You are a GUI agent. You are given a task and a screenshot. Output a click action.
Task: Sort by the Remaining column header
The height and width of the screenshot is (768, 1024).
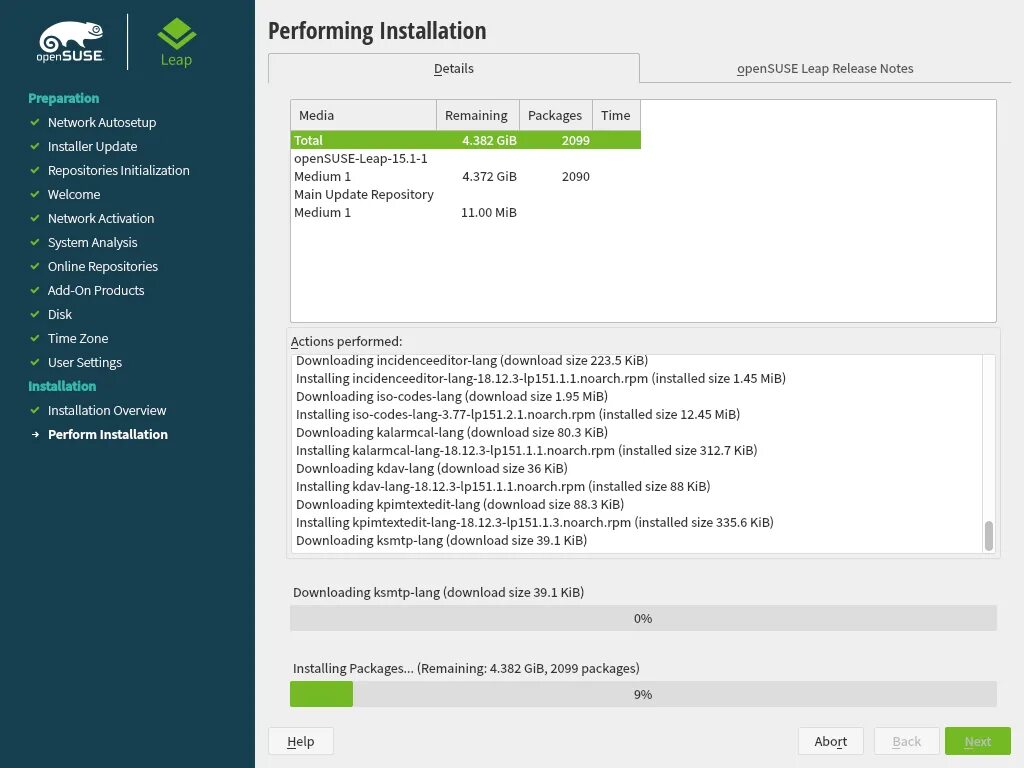477,116
